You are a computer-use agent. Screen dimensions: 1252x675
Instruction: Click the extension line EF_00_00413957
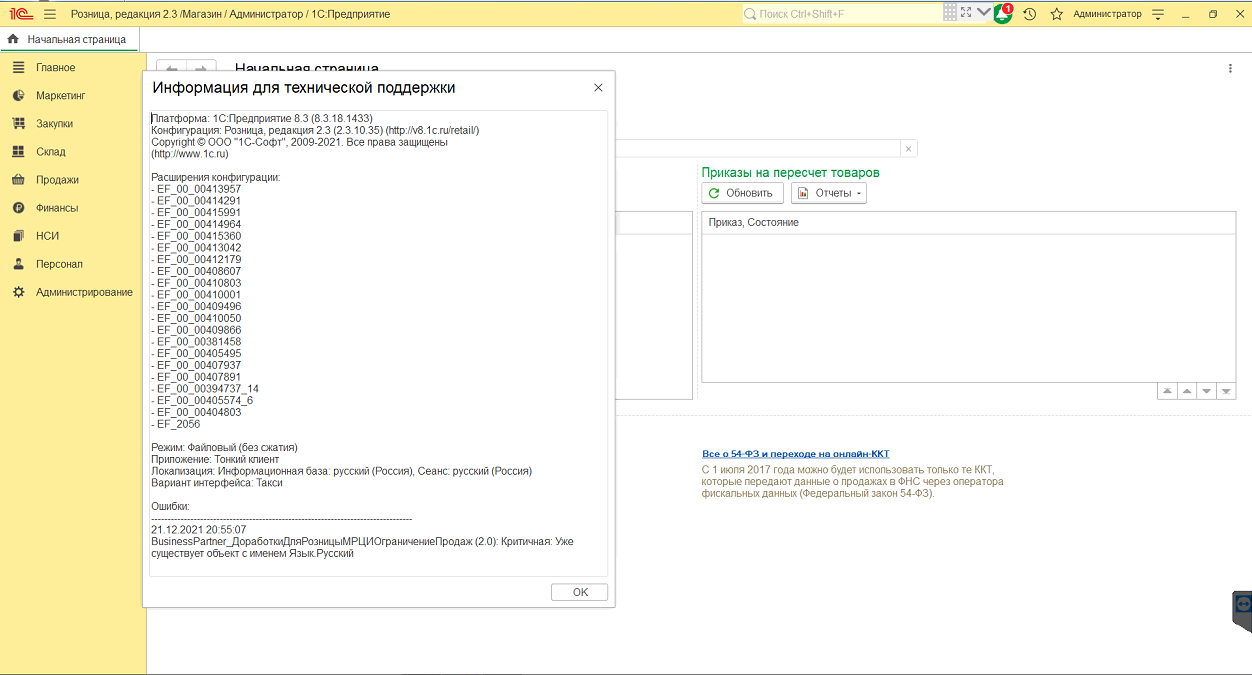coord(196,189)
